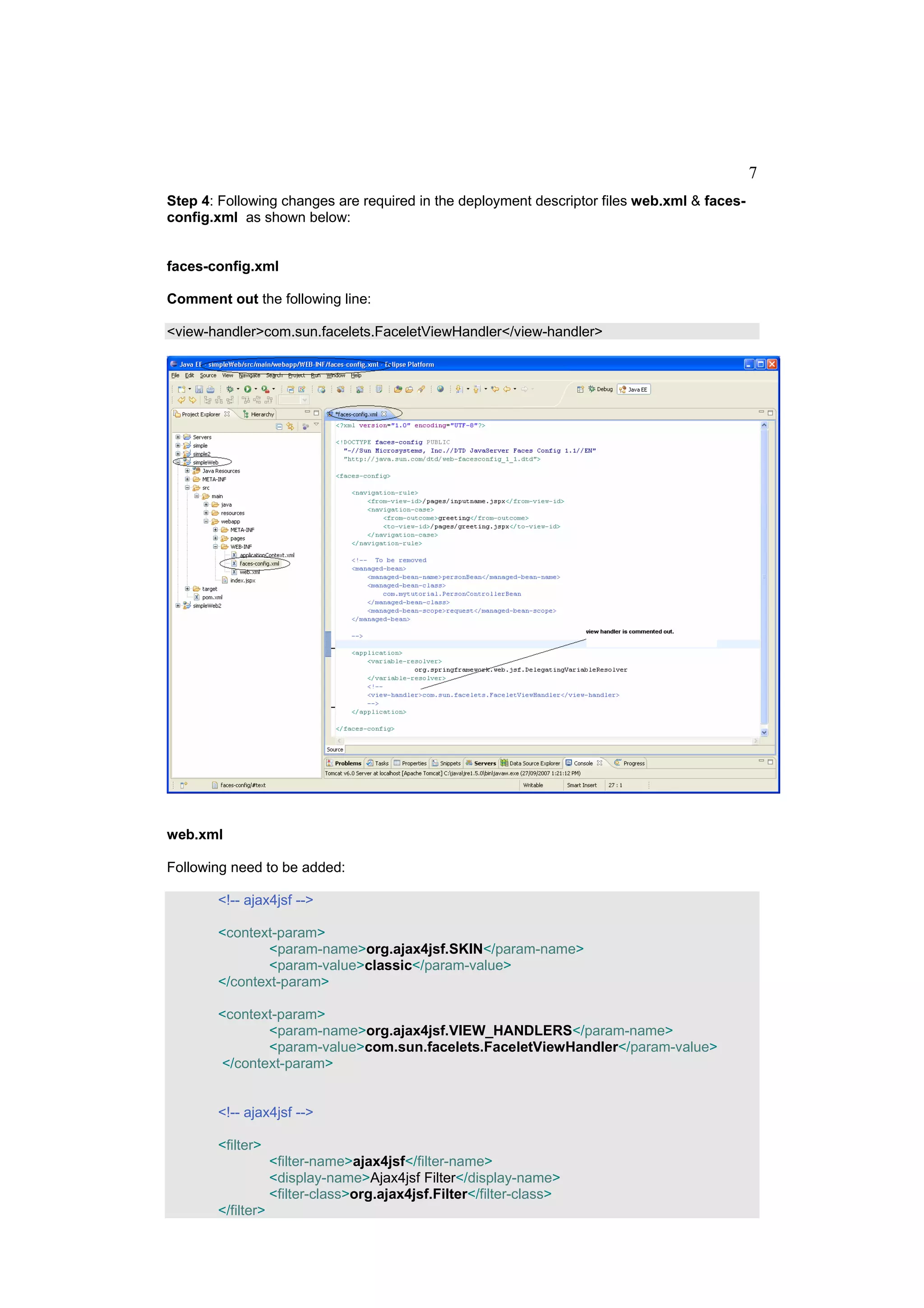Click the Search flashlight toolbar icon
The height and width of the screenshot is (1308, 924).
click(x=421, y=390)
